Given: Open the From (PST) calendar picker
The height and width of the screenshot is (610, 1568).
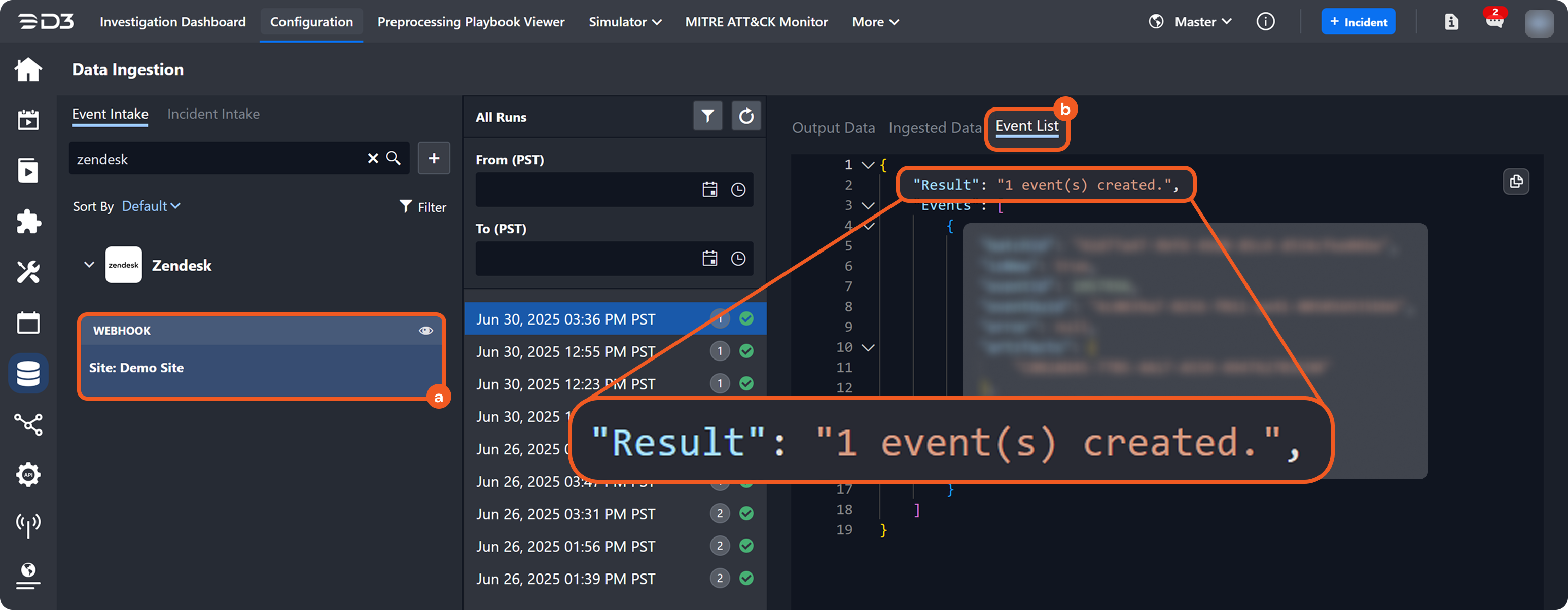Looking at the screenshot, I should (710, 190).
